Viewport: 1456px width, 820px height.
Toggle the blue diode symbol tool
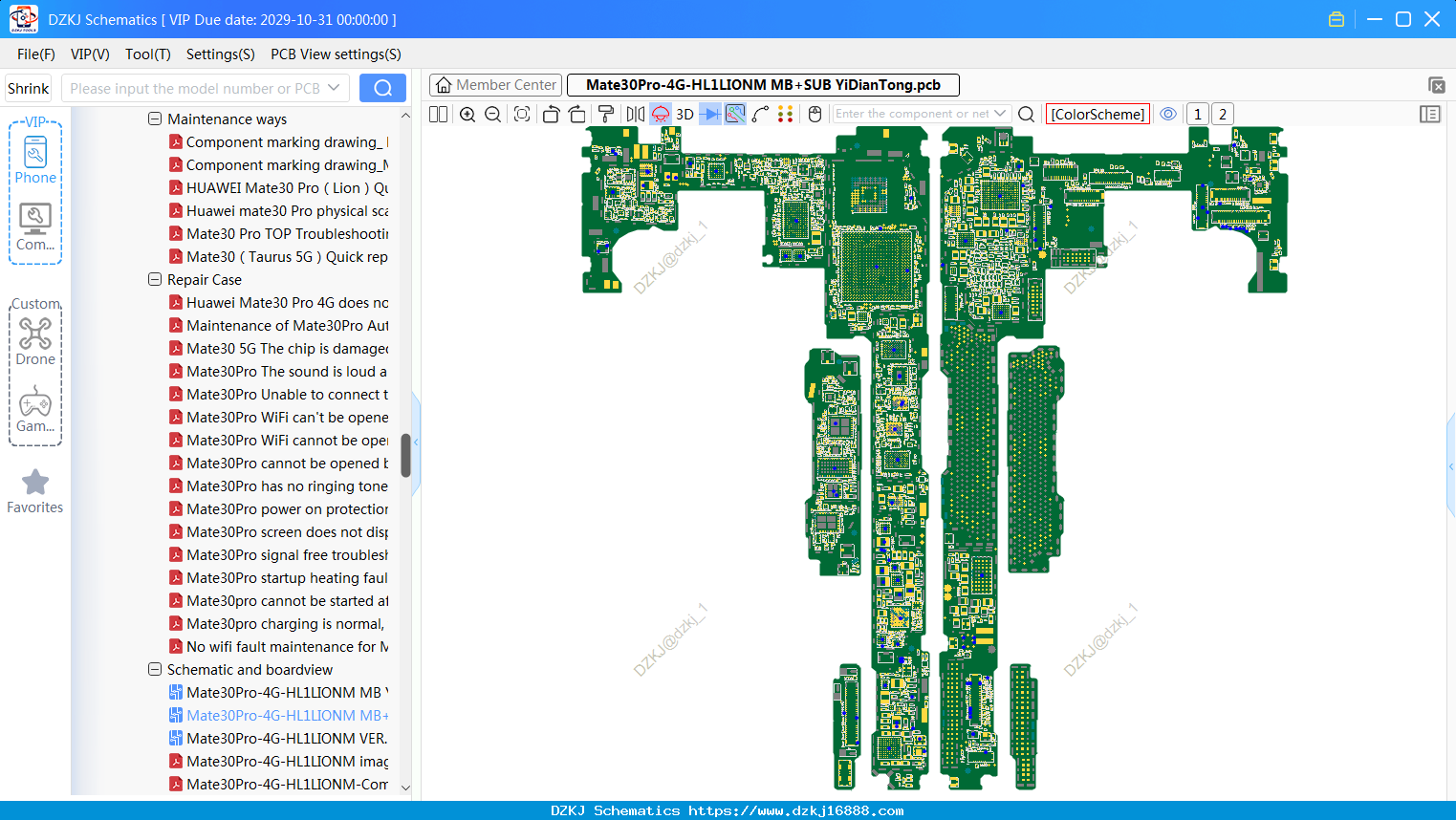pos(710,114)
